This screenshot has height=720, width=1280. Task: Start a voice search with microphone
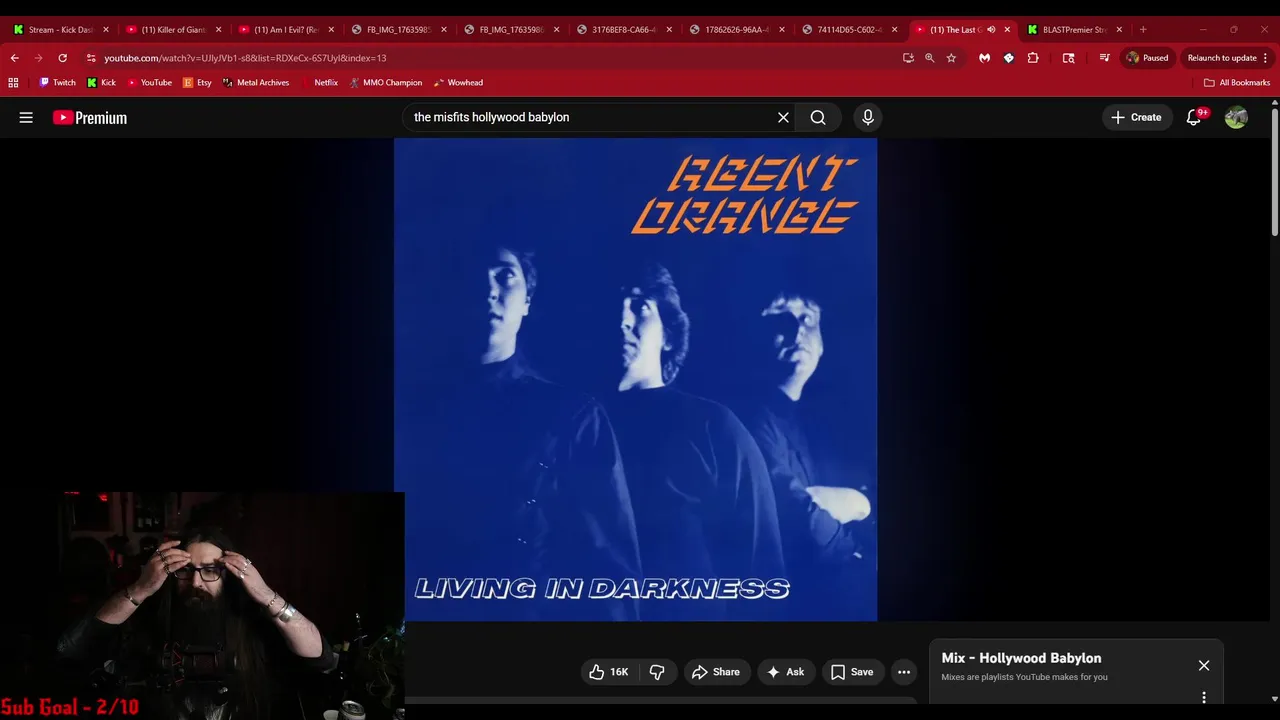868,117
